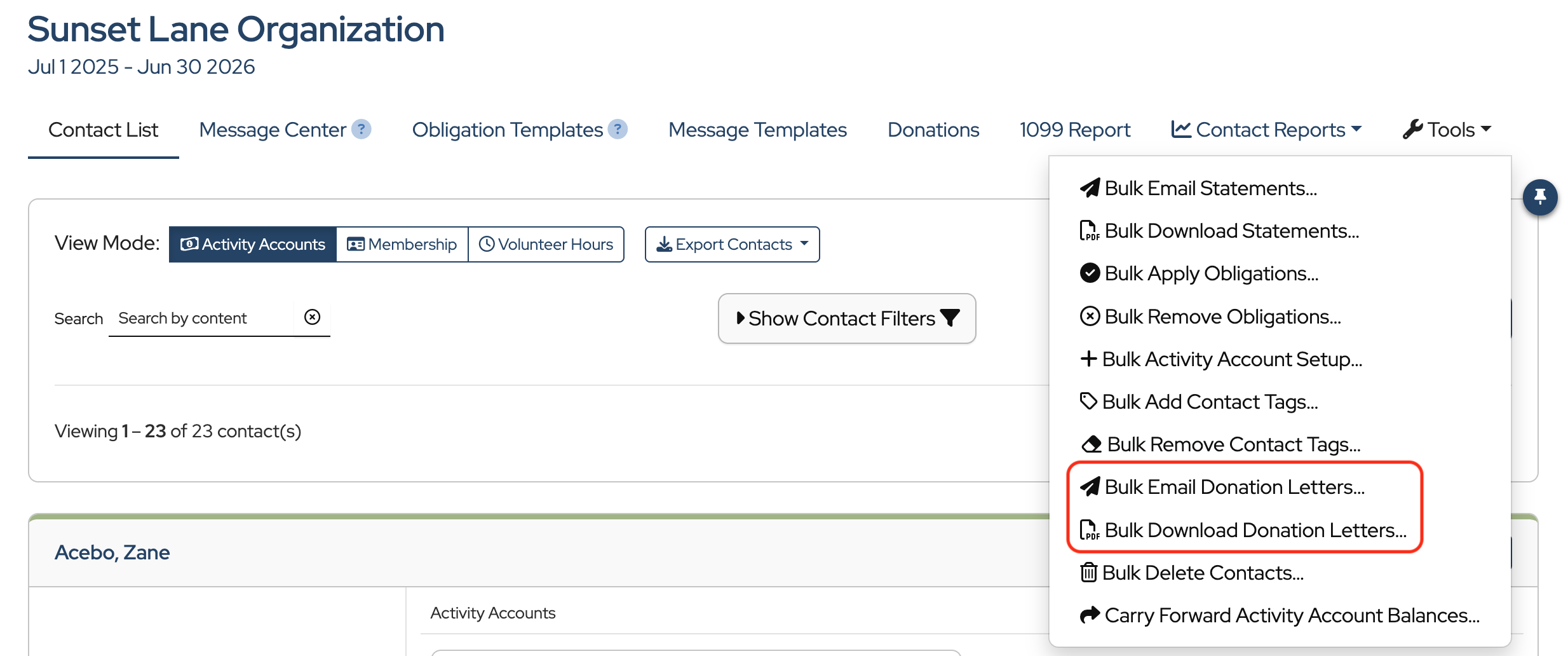Switch view mode to Membership
Screen dimensions: 1568x656
(402, 244)
